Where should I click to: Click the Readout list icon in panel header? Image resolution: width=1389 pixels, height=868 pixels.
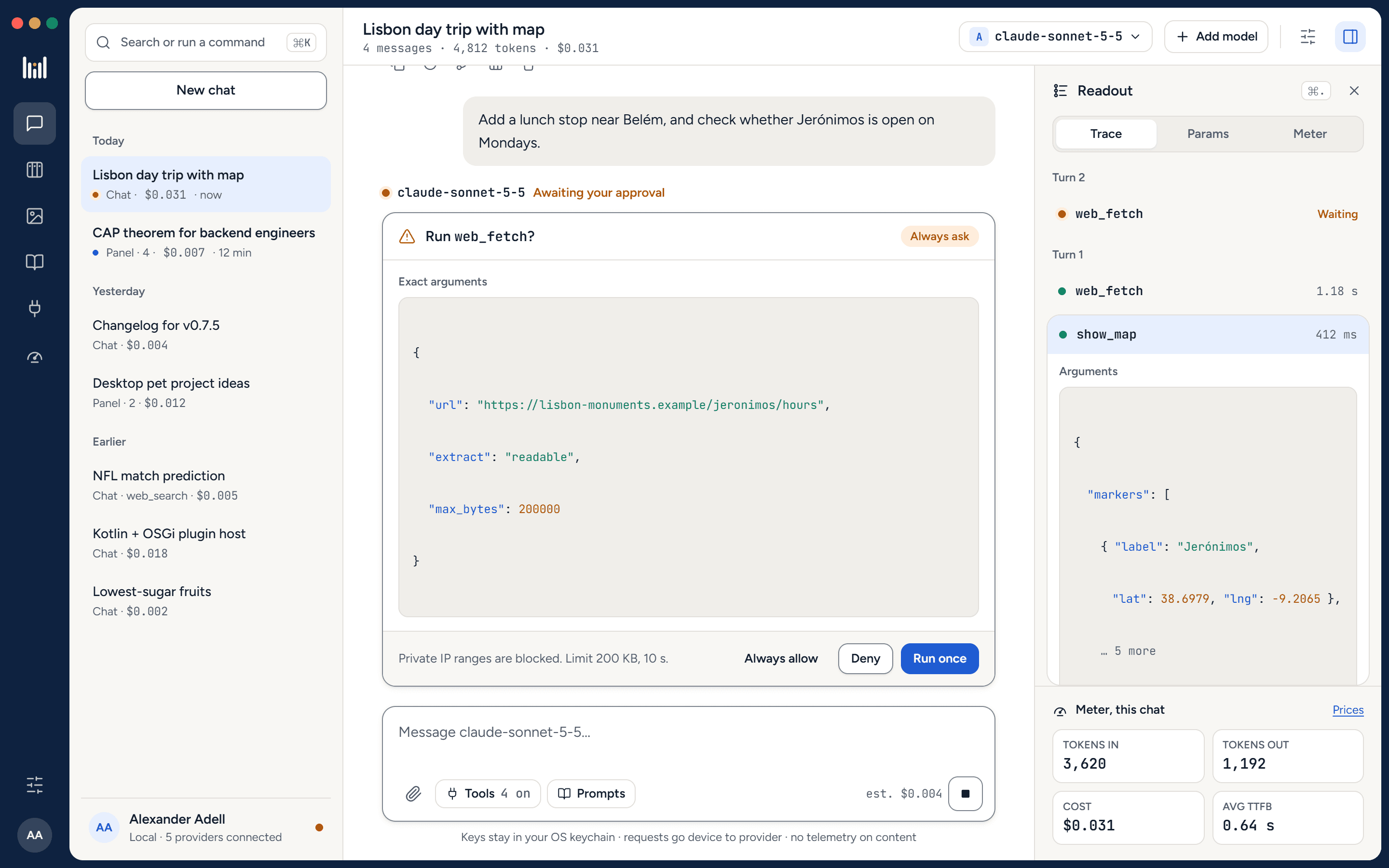tap(1060, 91)
